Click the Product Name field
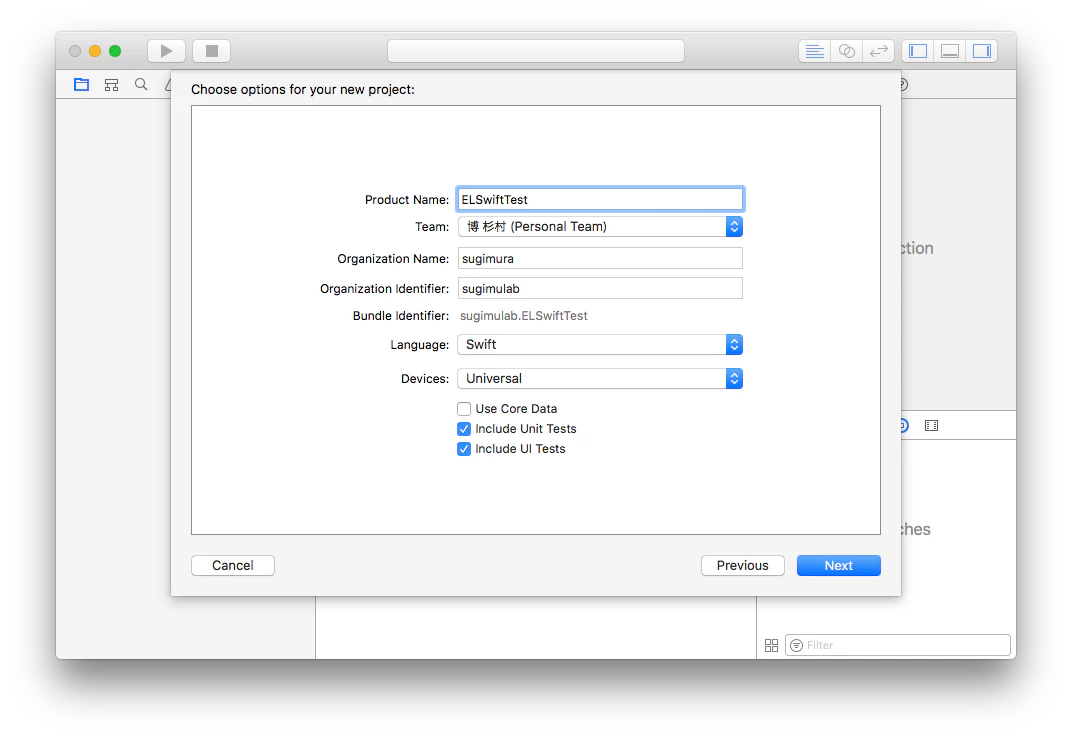Viewport: 1072px width, 739px height. point(600,200)
